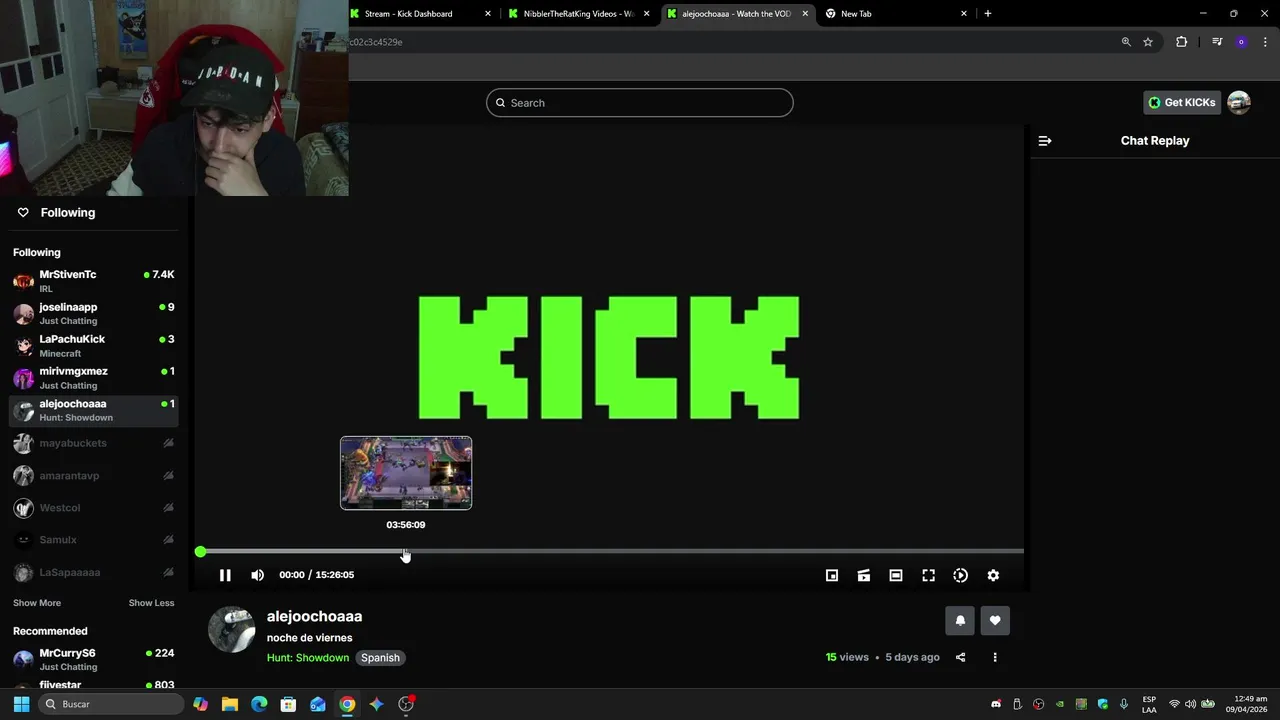Open the user profile avatar menu

(1239, 102)
